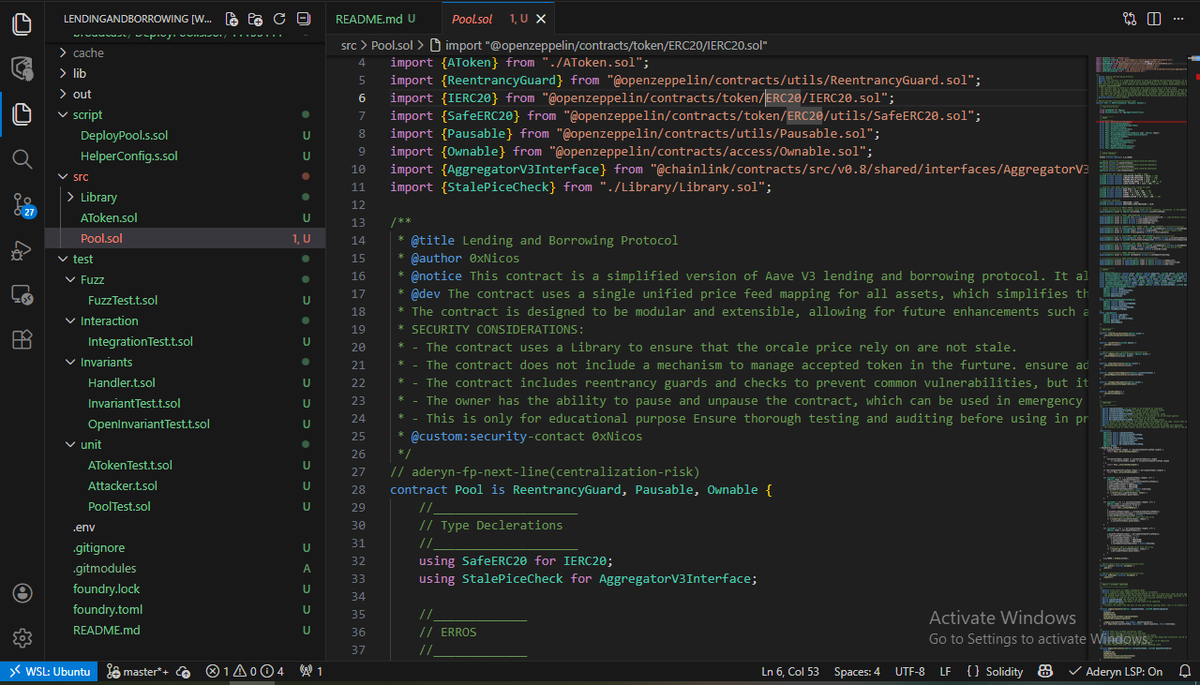Click the New File icon in Explorer
1200x685 pixels.
(232, 19)
